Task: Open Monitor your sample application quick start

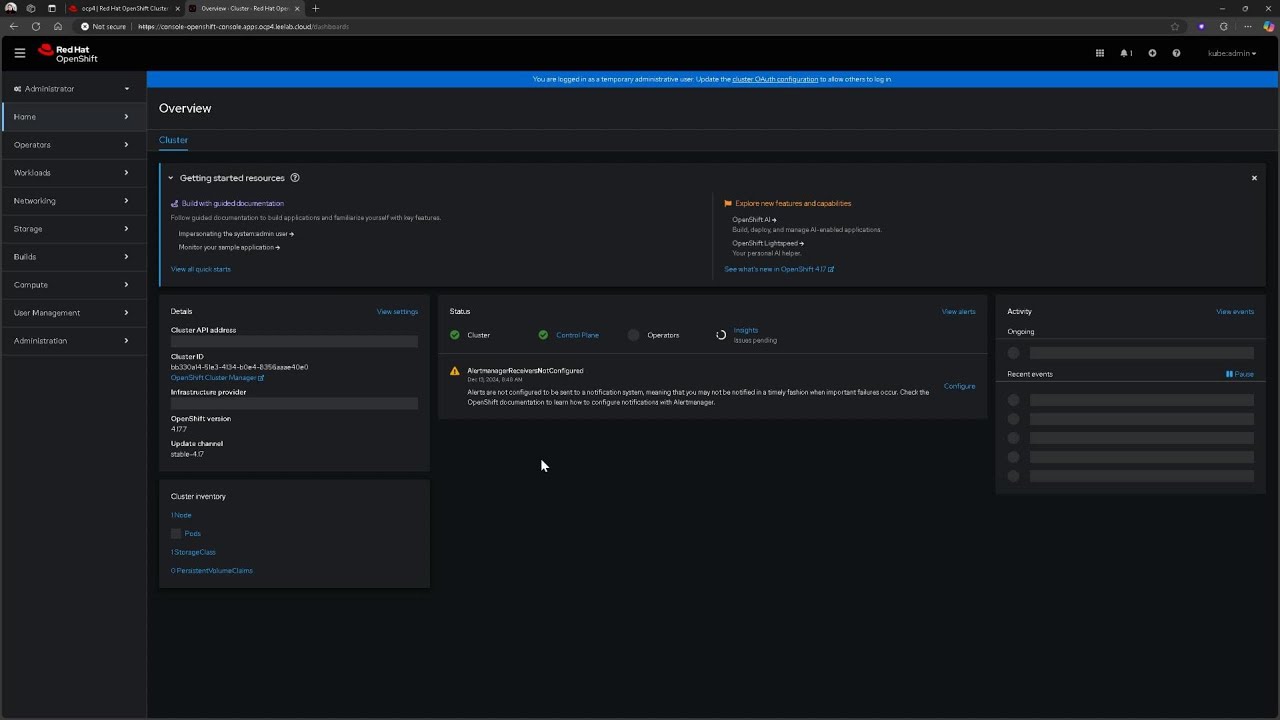Action: (229, 247)
